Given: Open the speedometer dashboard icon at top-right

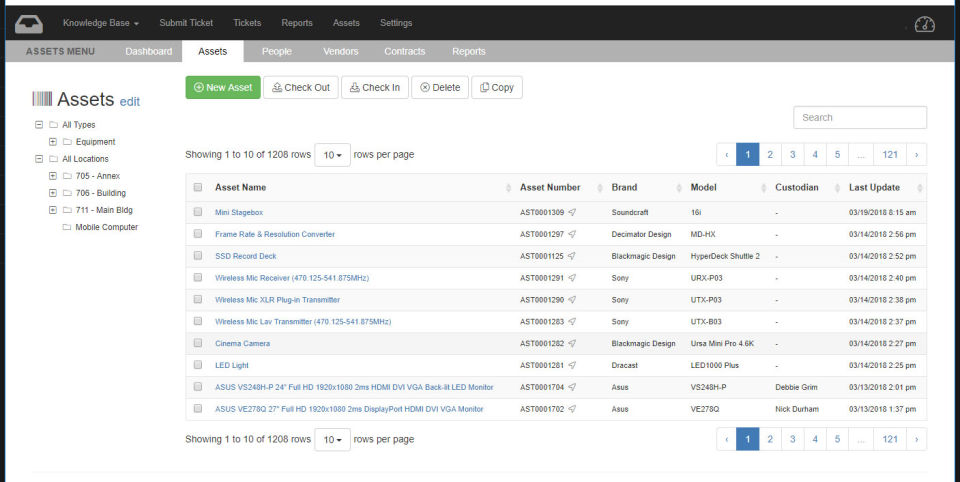Looking at the screenshot, I should coord(924,24).
